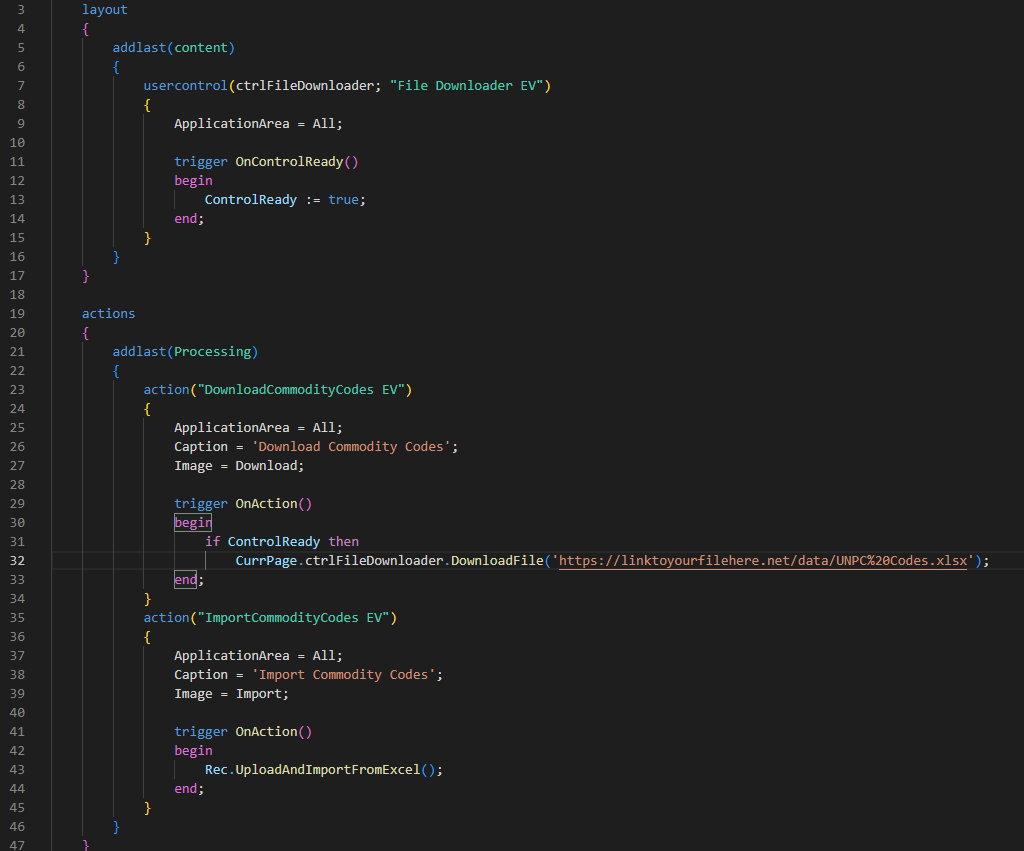Click line number 32 in the gutter
Image resolution: width=1024 pixels, height=851 pixels.
(18, 560)
